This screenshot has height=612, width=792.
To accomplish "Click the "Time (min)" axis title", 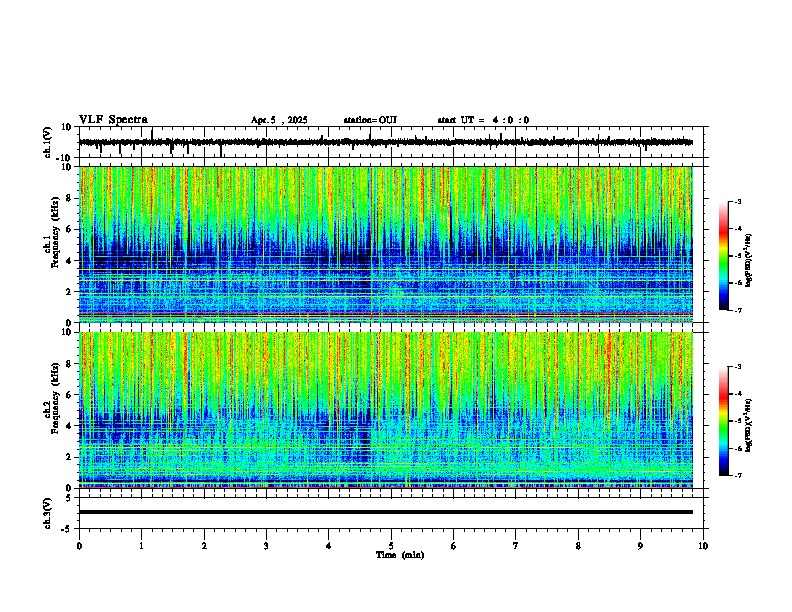I will pyautogui.click(x=400, y=555).
